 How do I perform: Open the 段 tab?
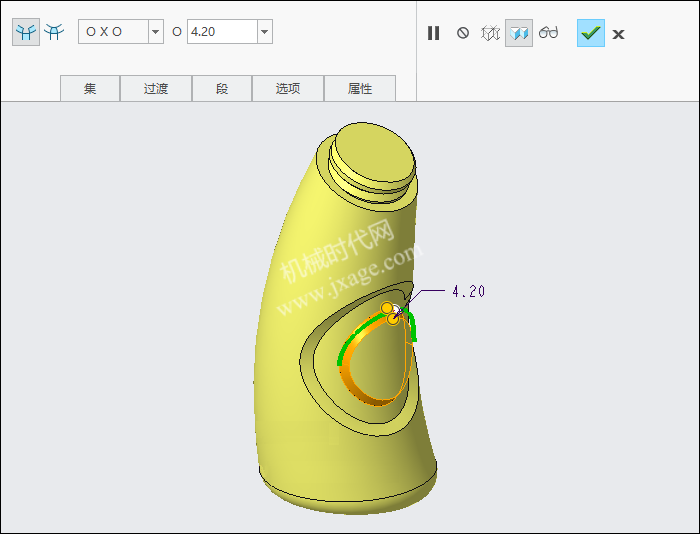click(x=222, y=88)
